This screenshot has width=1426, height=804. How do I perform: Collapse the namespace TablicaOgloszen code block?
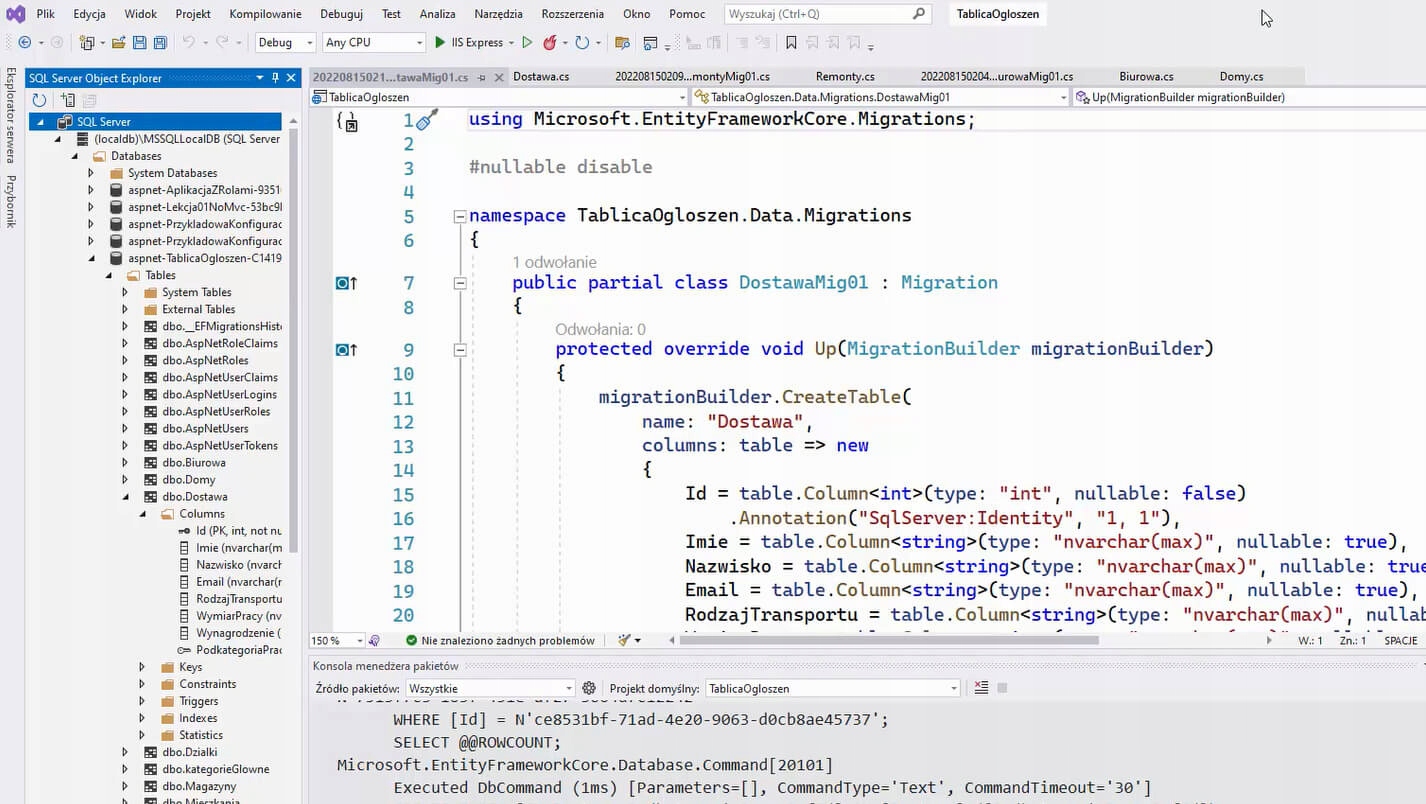point(460,216)
